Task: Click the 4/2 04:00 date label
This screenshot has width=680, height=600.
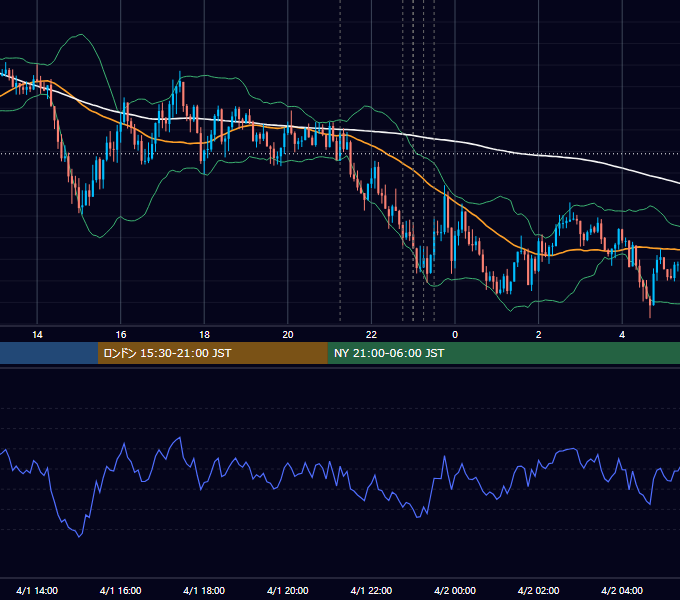Action: [x=622, y=590]
